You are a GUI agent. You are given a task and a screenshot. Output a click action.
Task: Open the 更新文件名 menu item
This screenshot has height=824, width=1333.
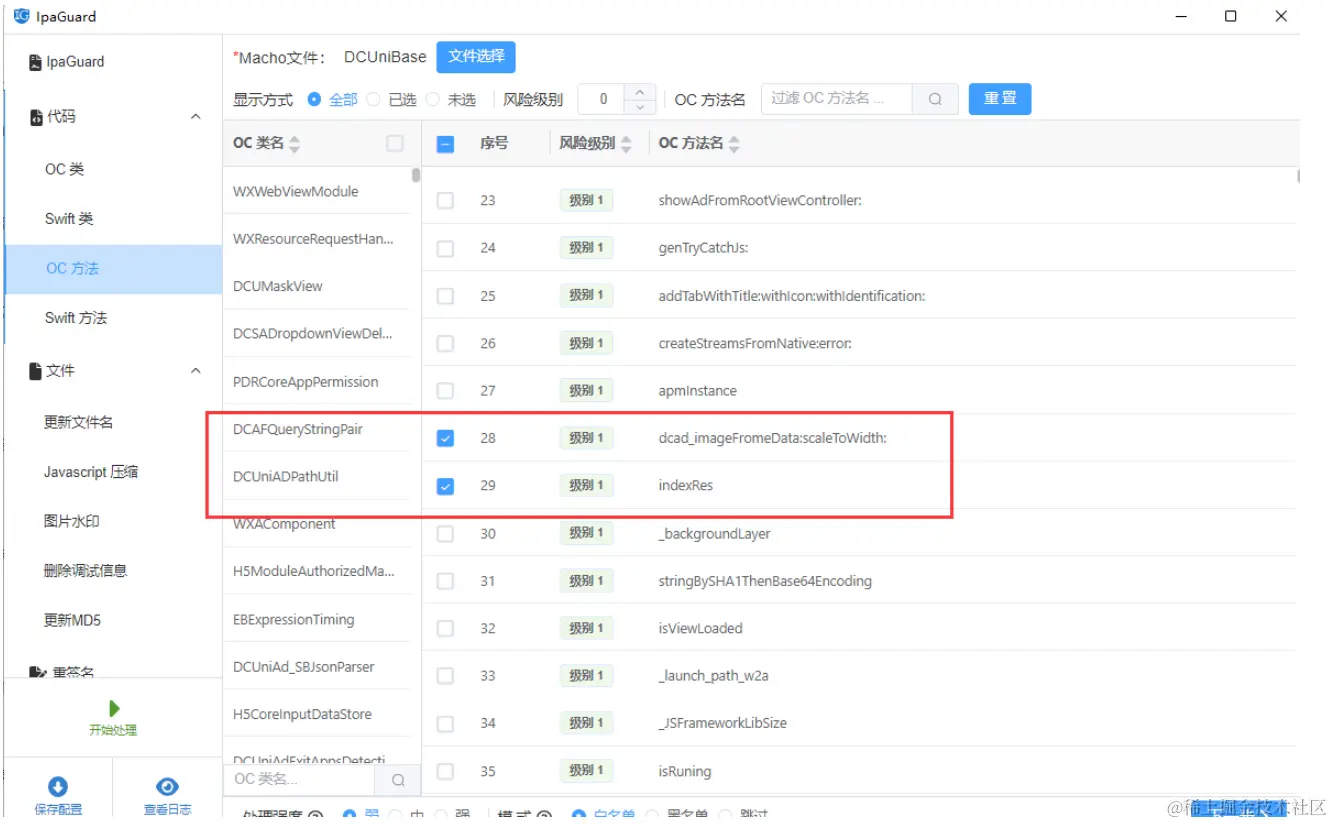78,422
